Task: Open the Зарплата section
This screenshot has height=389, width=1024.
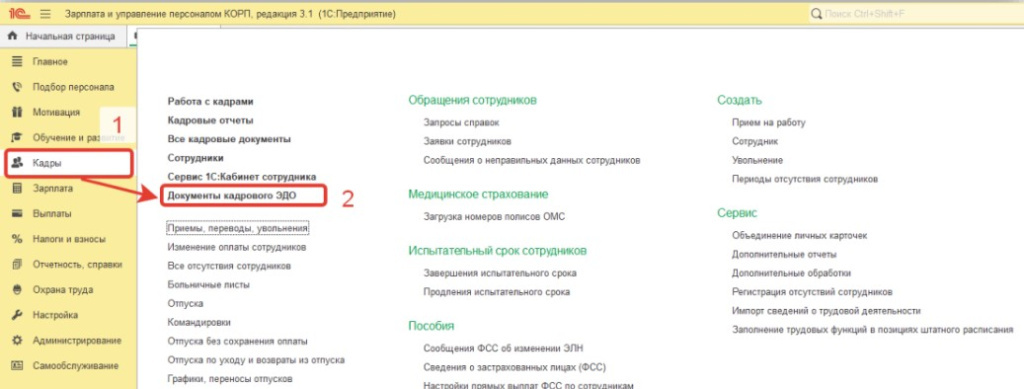Action: point(53,188)
